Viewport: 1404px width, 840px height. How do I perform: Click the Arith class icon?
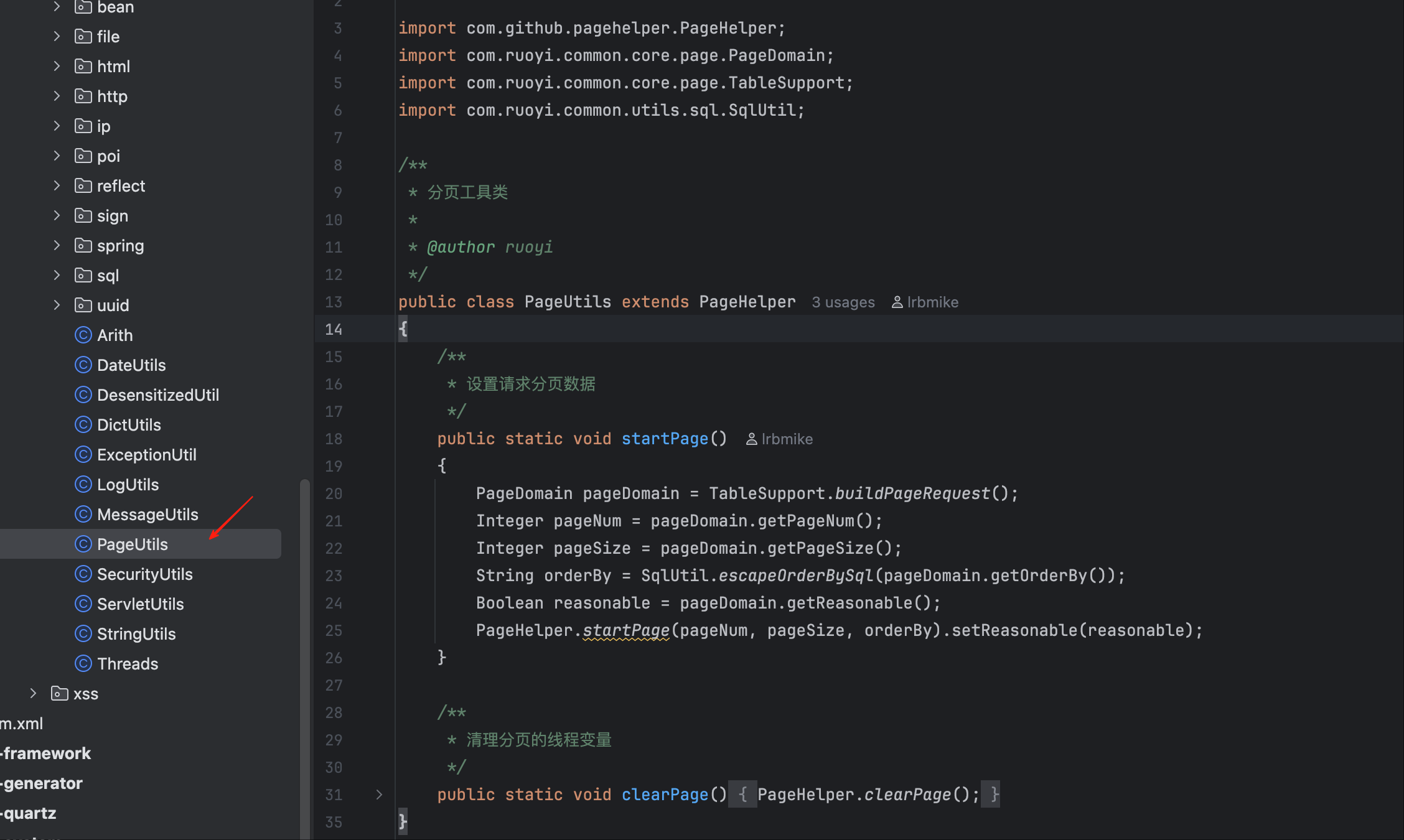coord(83,335)
